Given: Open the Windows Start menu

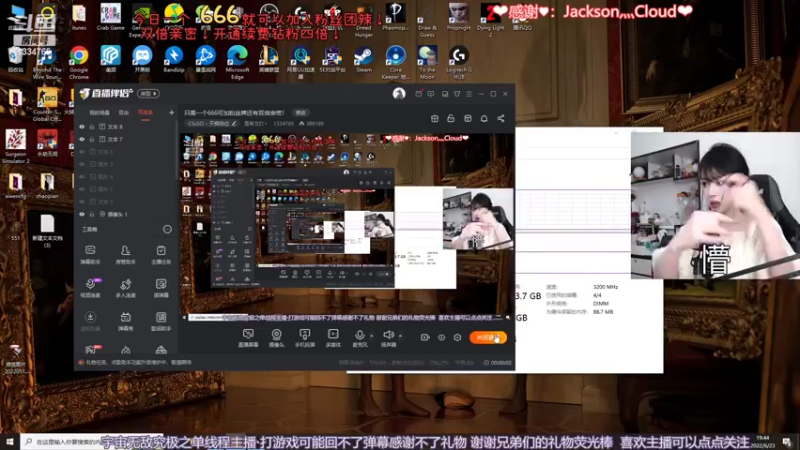Looking at the screenshot, I should click(10, 441).
